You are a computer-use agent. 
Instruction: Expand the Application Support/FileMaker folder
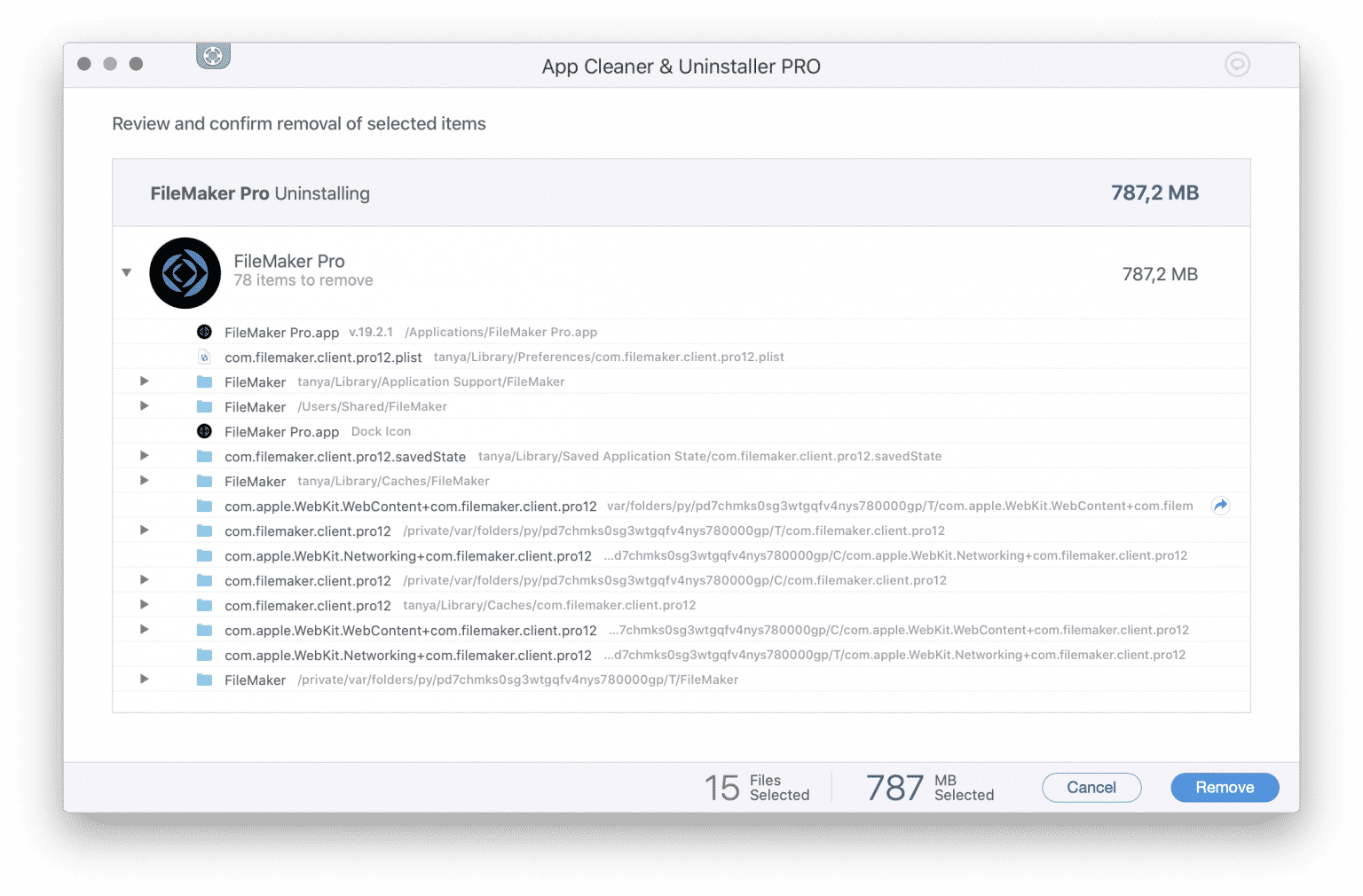coord(144,381)
